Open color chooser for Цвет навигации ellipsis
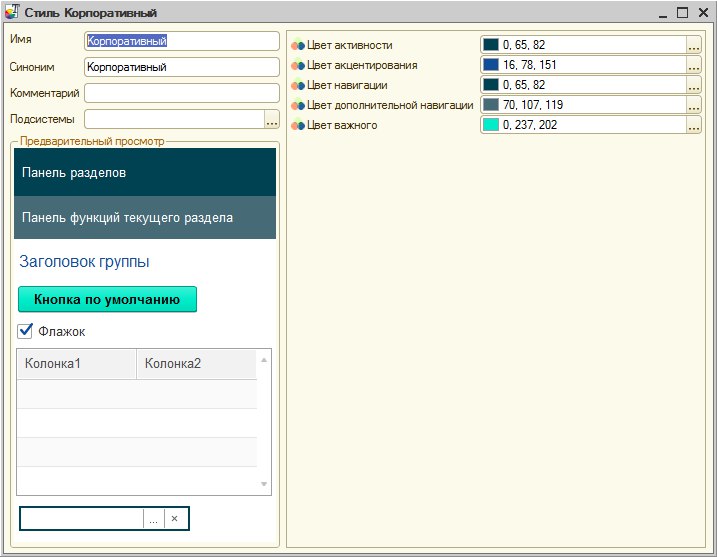717x557 pixels. (694, 85)
